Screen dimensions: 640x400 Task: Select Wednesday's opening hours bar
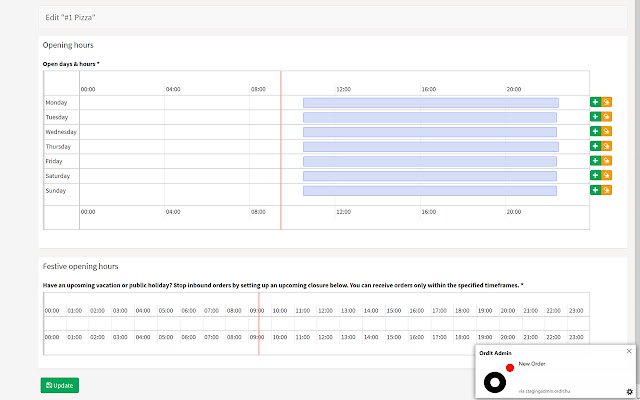point(430,132)
